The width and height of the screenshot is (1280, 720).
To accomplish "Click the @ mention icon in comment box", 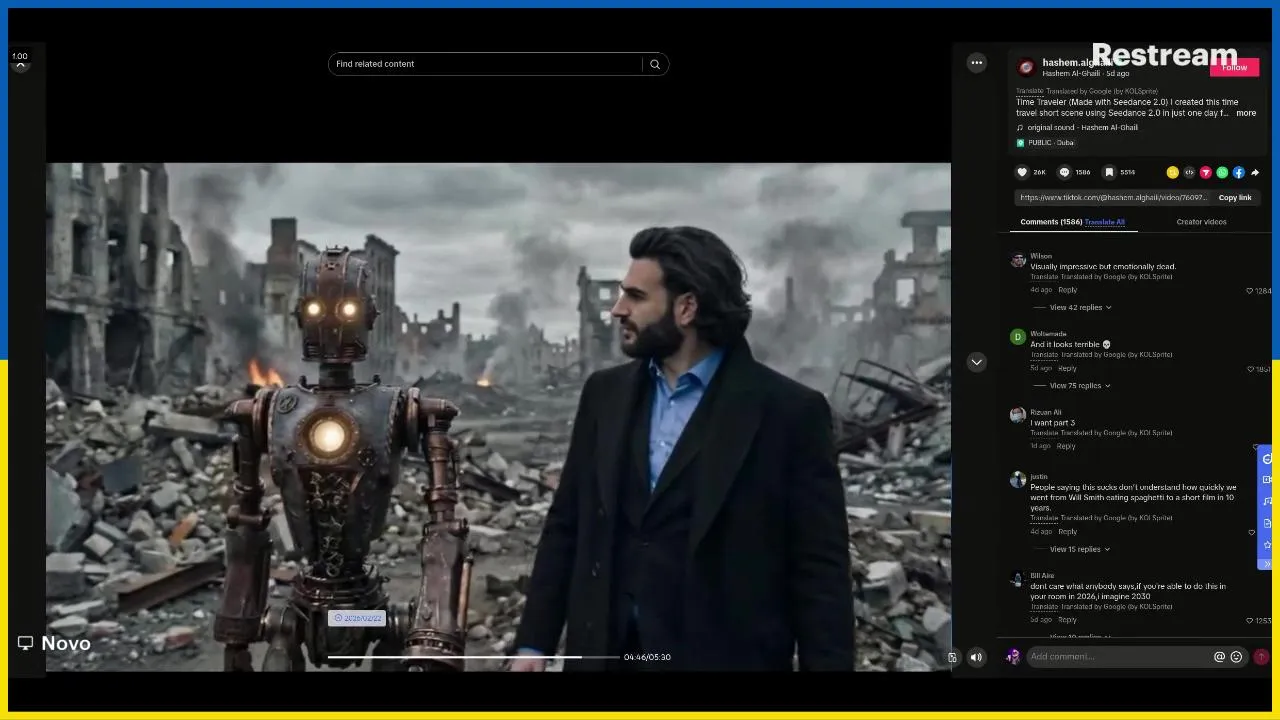I will 1219,657.
